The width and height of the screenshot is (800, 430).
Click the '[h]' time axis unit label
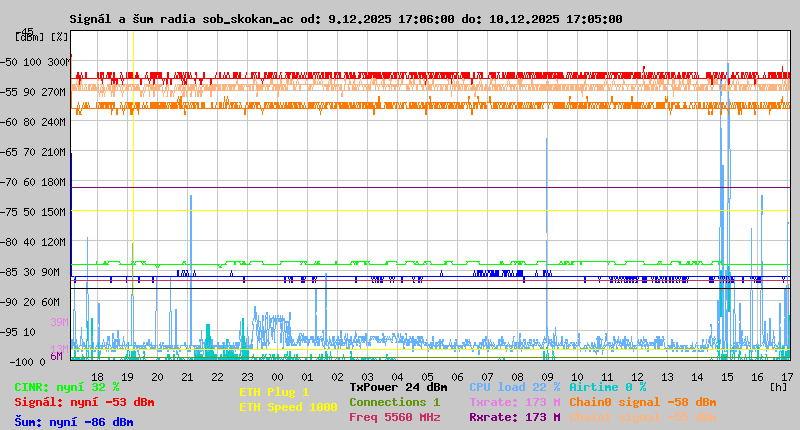pyautogui.click(x=778, y=387)
